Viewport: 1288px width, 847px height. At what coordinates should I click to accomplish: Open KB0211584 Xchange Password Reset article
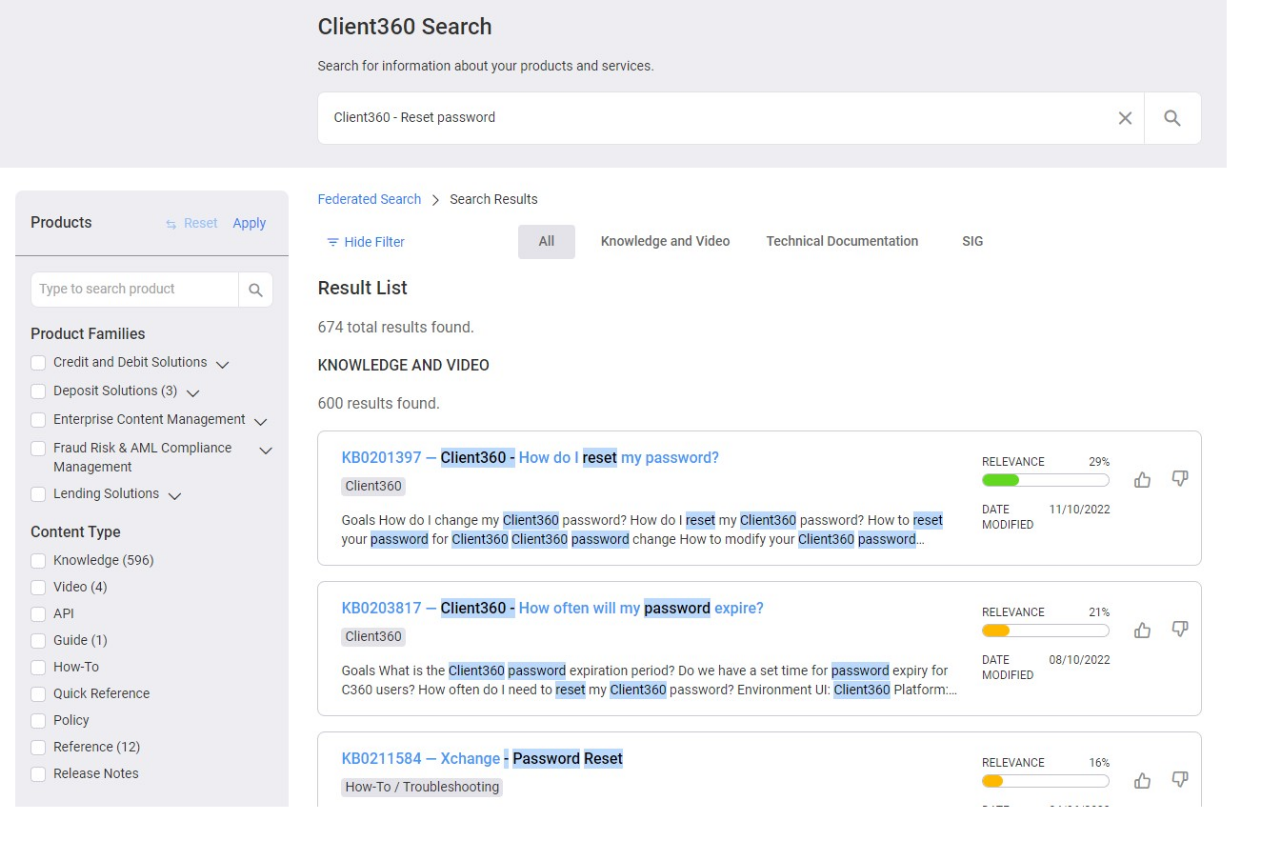tap(482, 758)
